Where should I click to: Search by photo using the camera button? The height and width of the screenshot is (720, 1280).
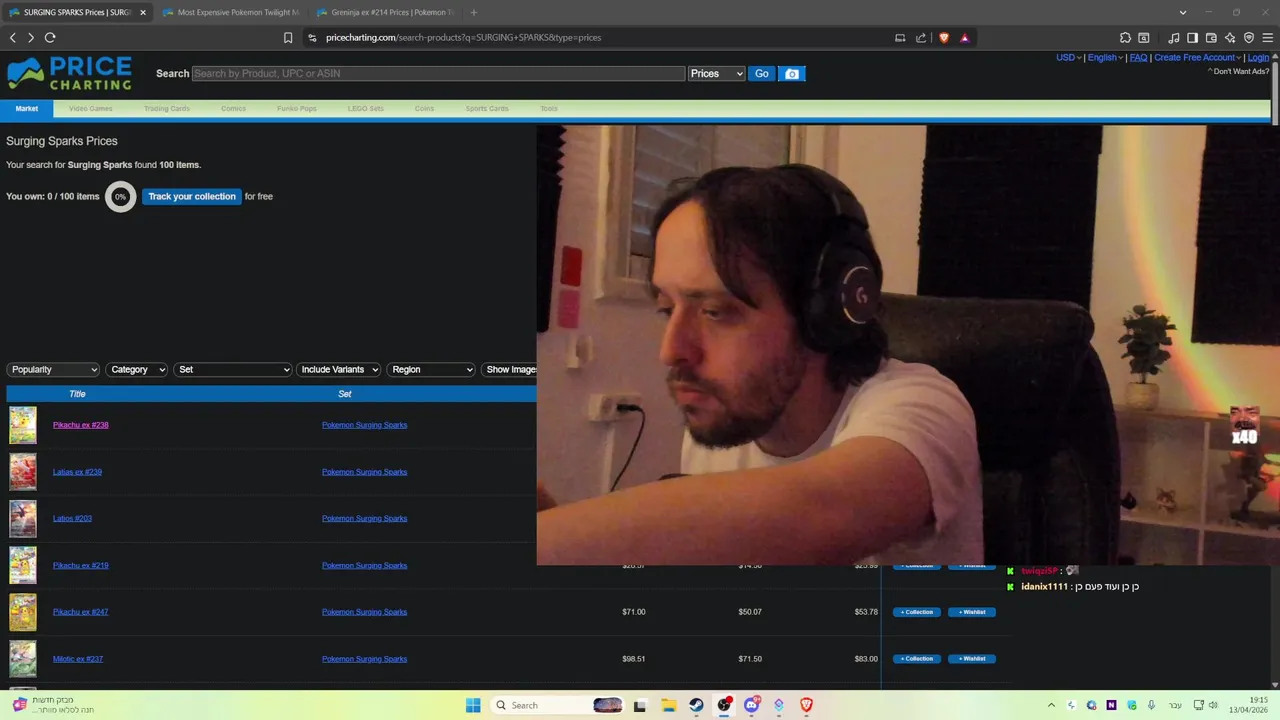click(x=792, y=73)
